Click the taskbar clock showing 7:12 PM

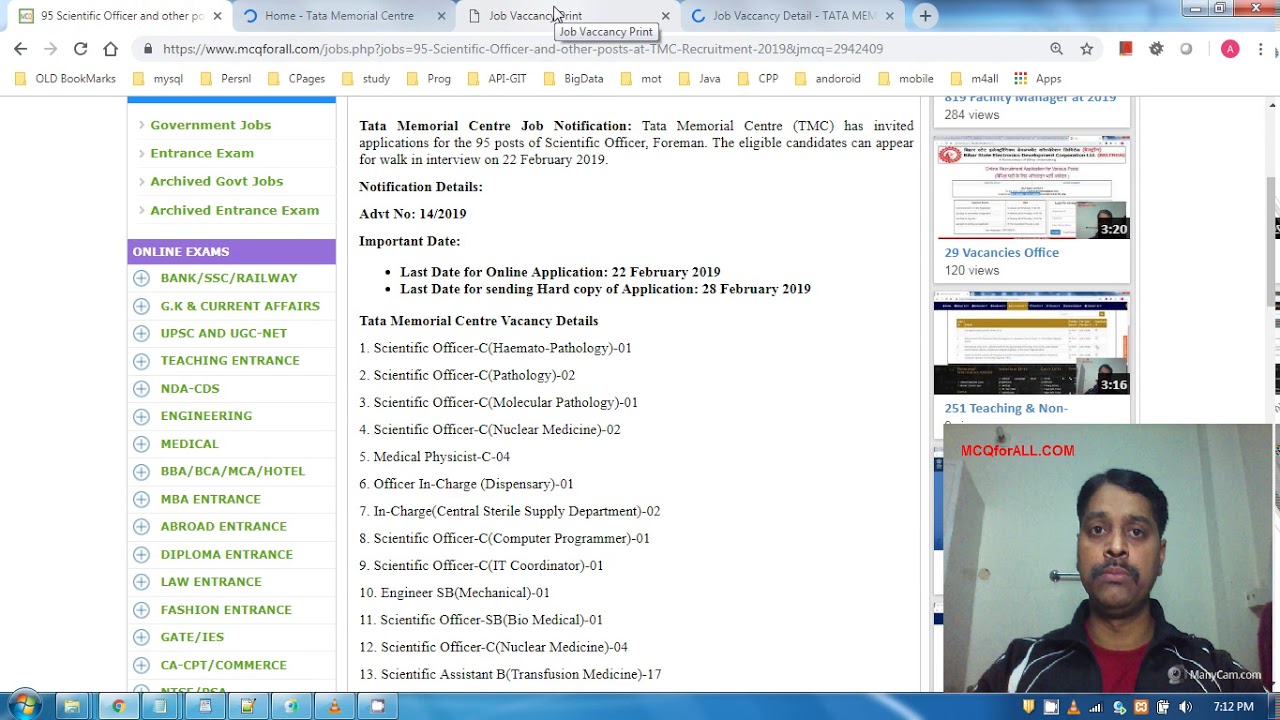click(1232, 707)
